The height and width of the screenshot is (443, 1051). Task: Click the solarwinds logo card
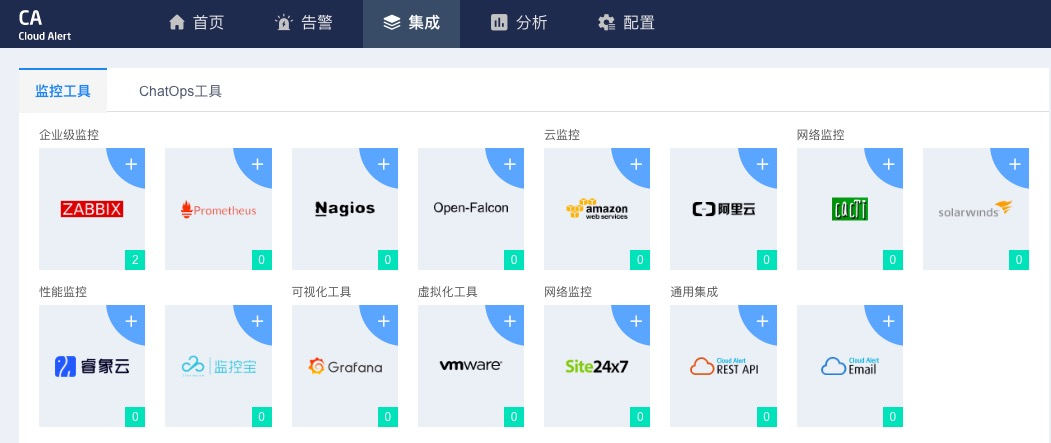tap(975, 209)
